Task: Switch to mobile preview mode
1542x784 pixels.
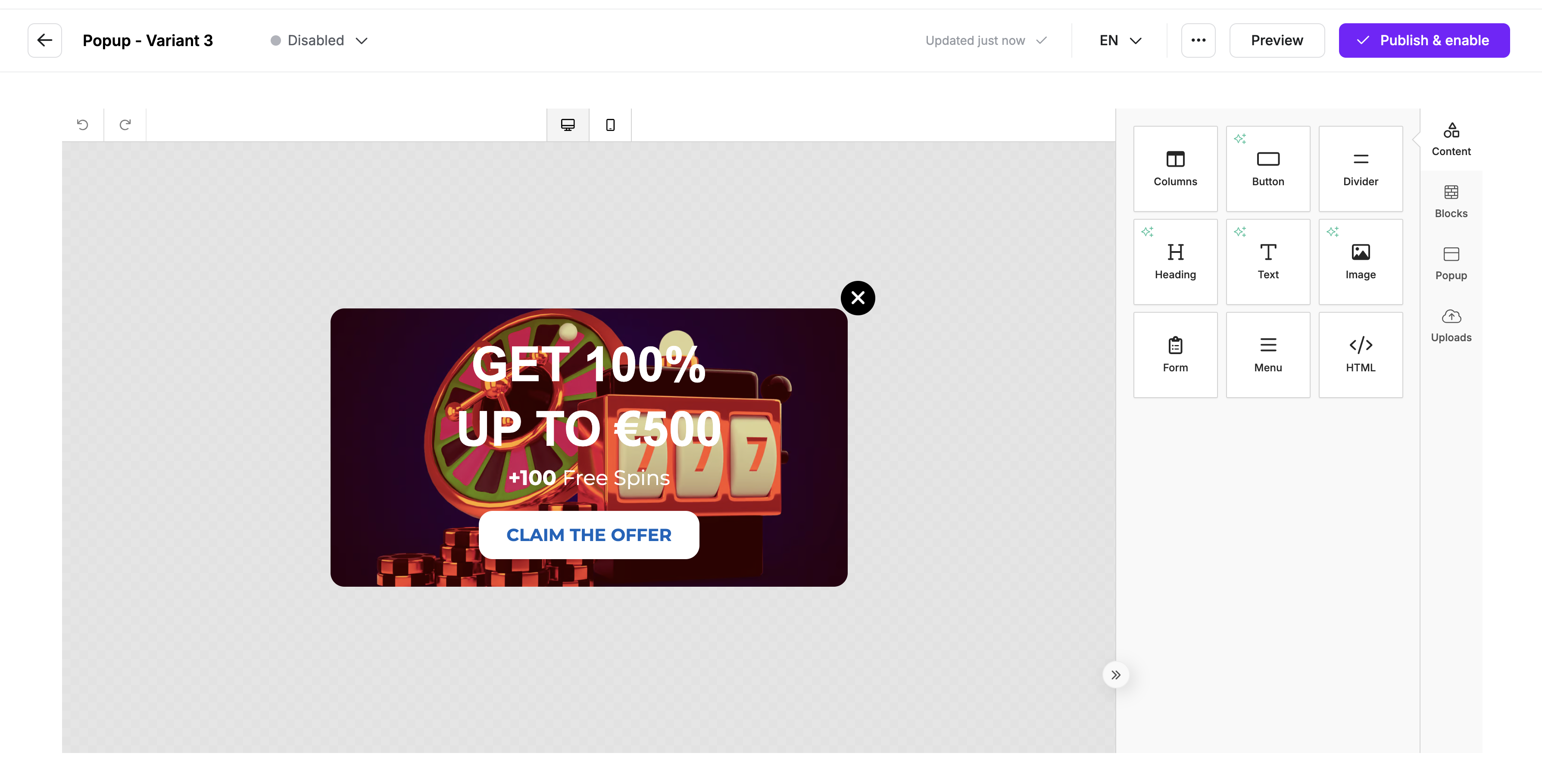Action: [x=610, y=124]
